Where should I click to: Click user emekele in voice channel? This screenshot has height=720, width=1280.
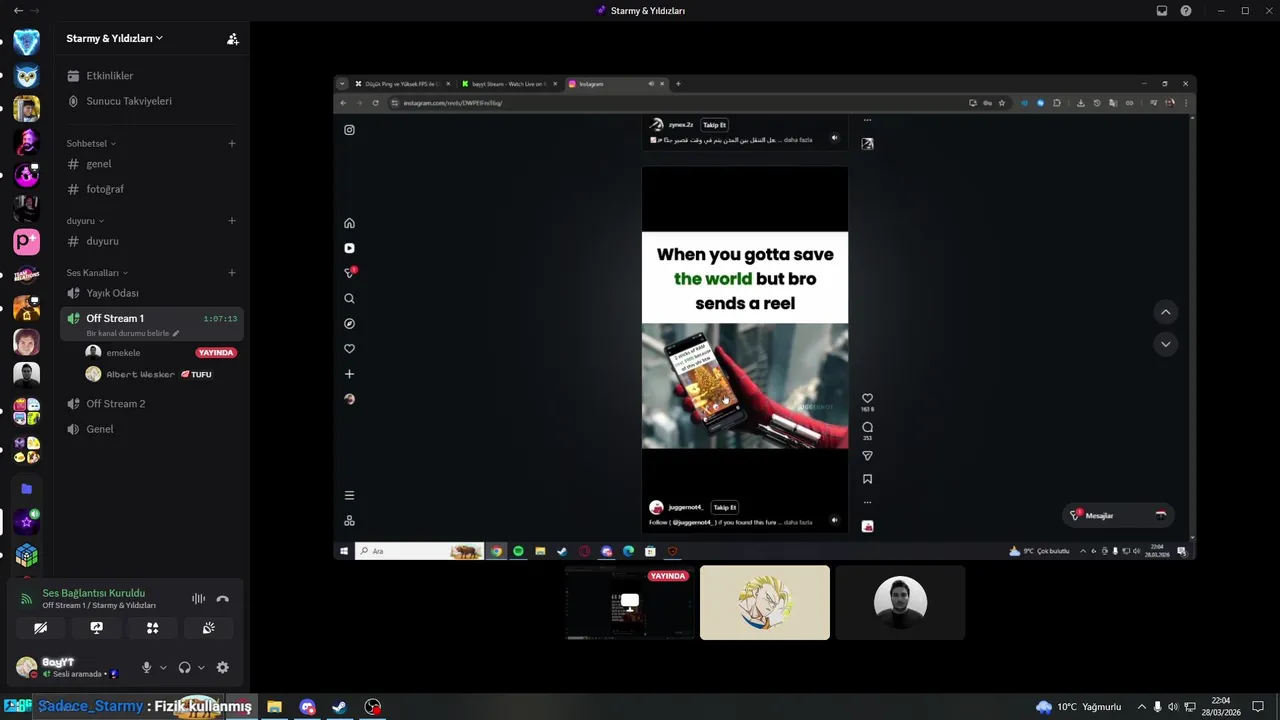click(x=123, y=353)
